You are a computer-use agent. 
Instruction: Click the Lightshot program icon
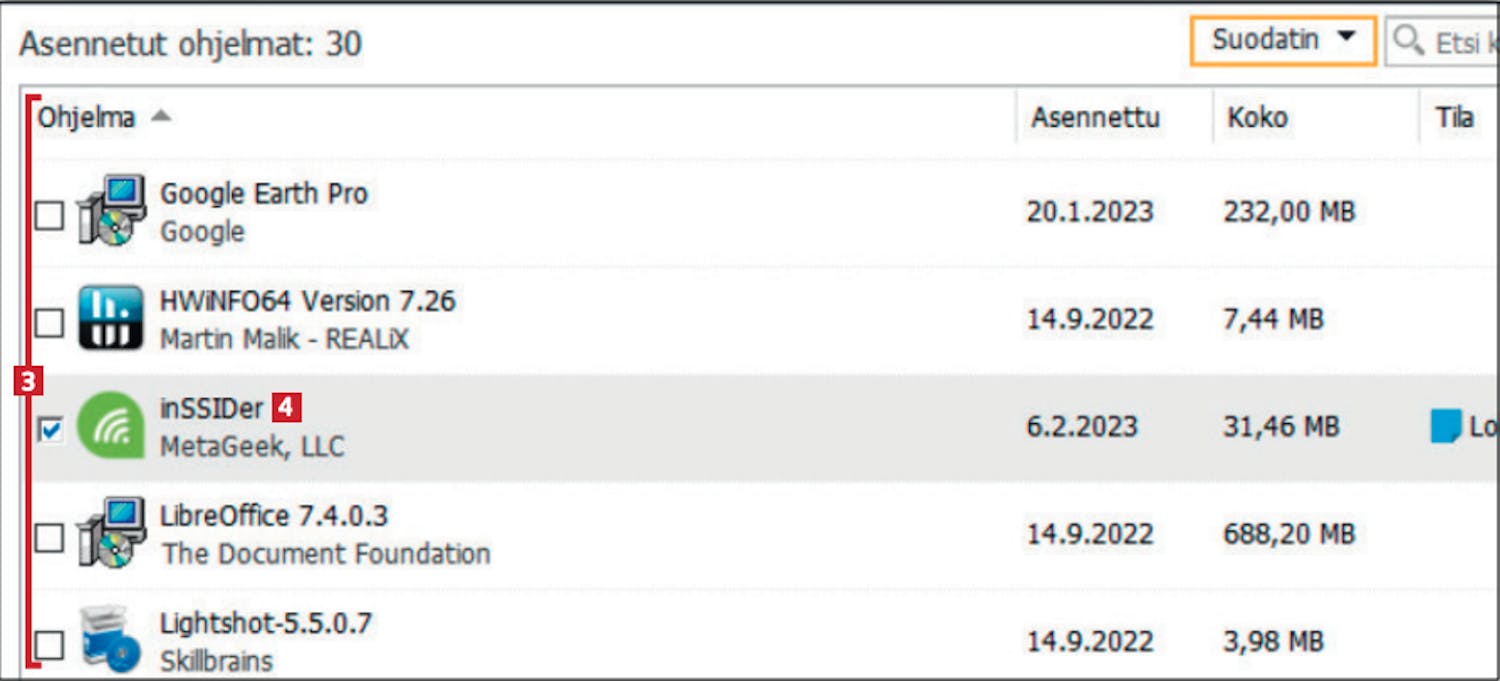(x=109, y=640)
